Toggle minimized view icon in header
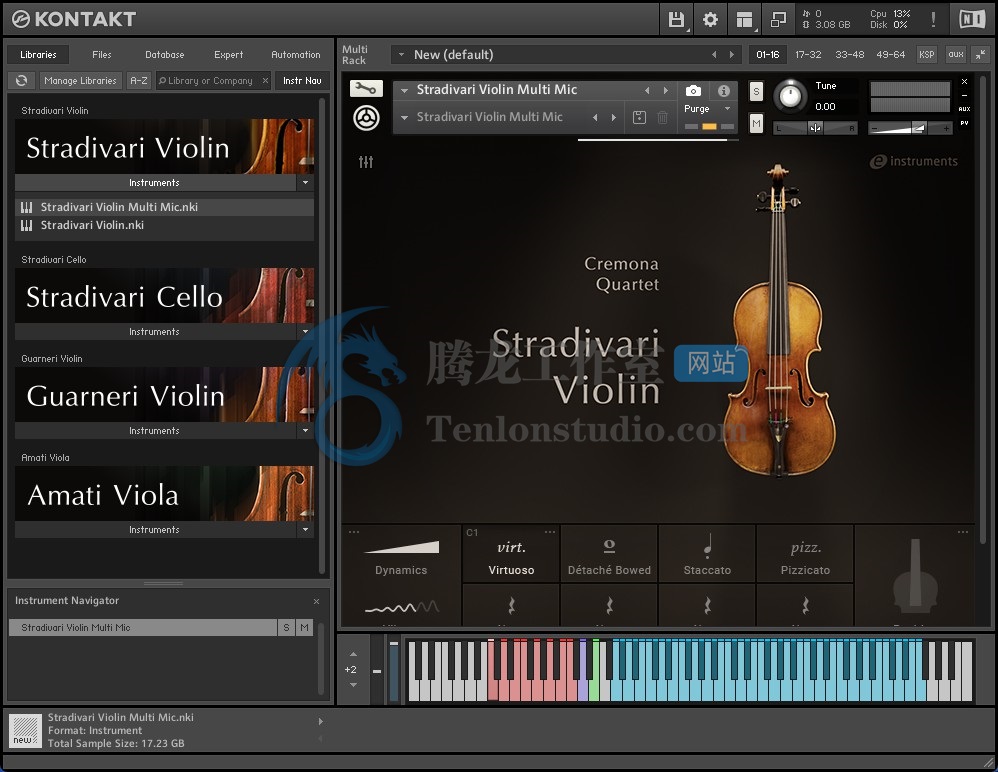Viewport: 998px width, 772px height. click(778, 20)
